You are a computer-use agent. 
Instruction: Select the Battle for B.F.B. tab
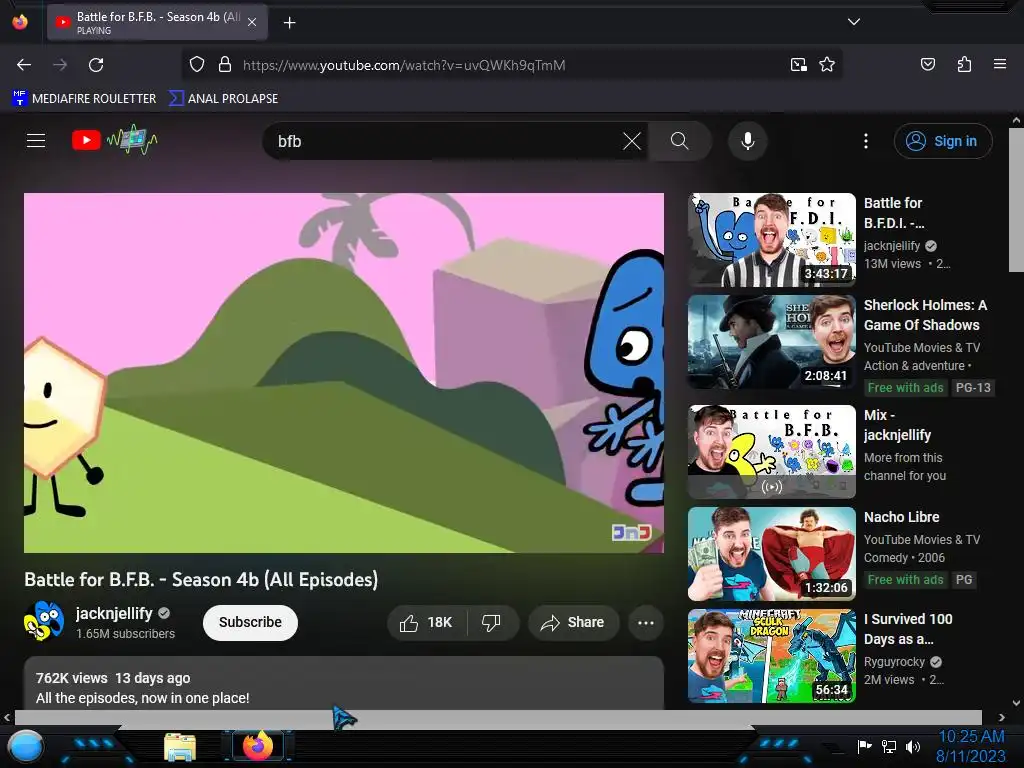pyautogui.click(x=157, y=23)
